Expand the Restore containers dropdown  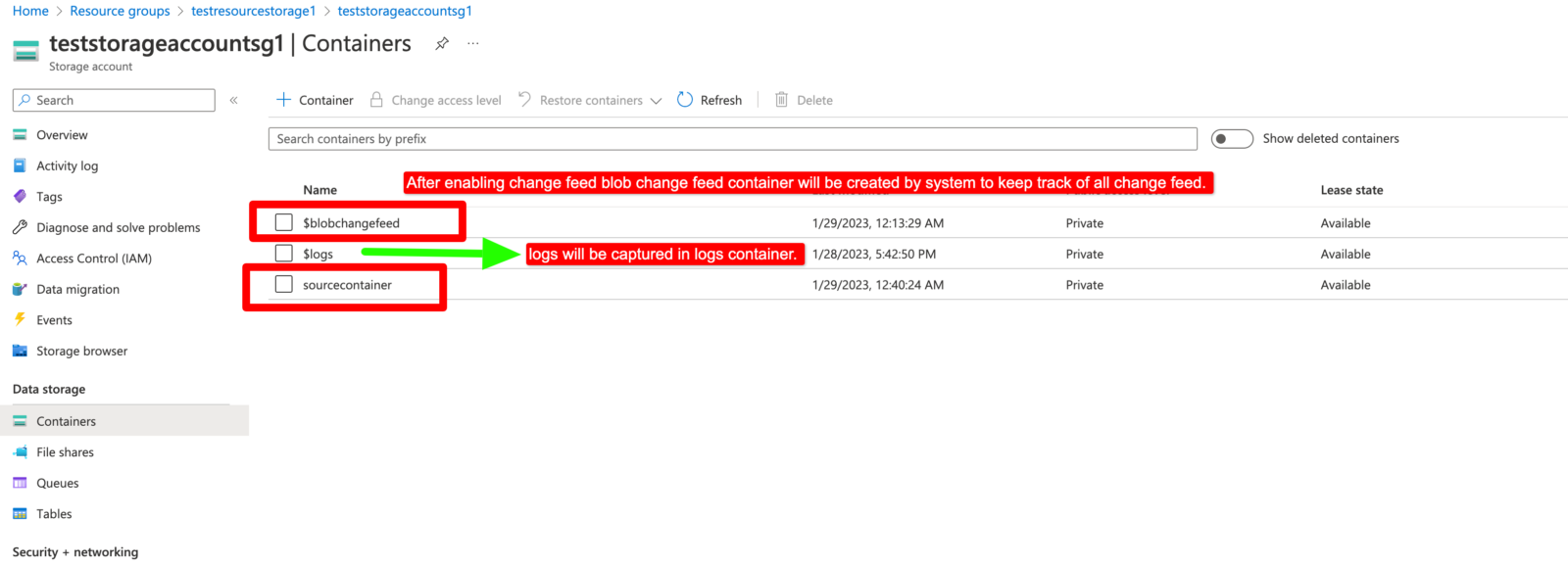pos(656,101)
